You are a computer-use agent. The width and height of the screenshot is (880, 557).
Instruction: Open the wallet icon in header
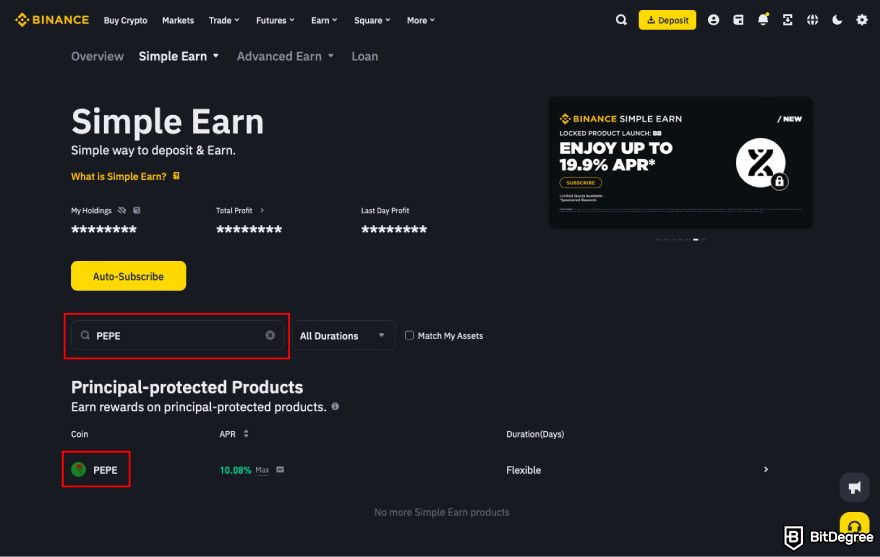[x=738, y=20]
